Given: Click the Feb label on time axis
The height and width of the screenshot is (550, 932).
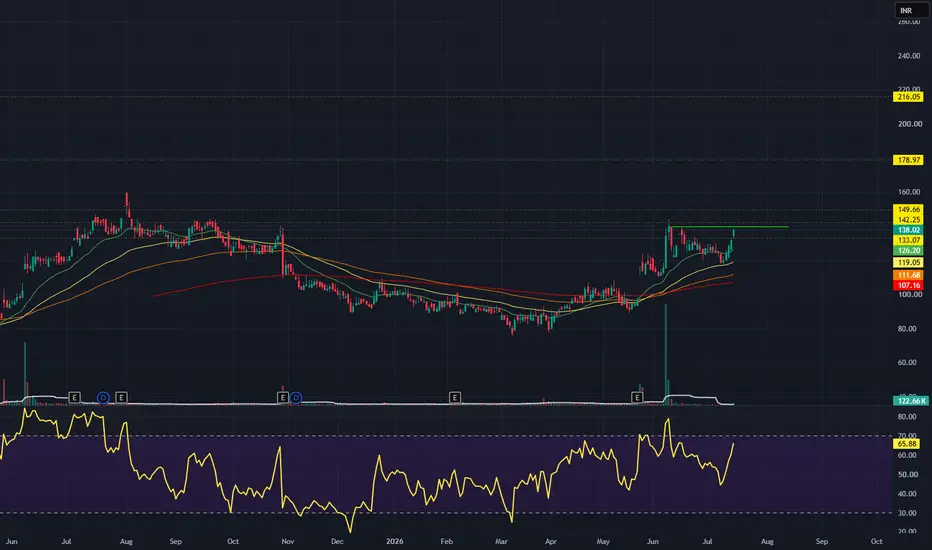Looking at the screenshot, I should [x=446, y=541].
